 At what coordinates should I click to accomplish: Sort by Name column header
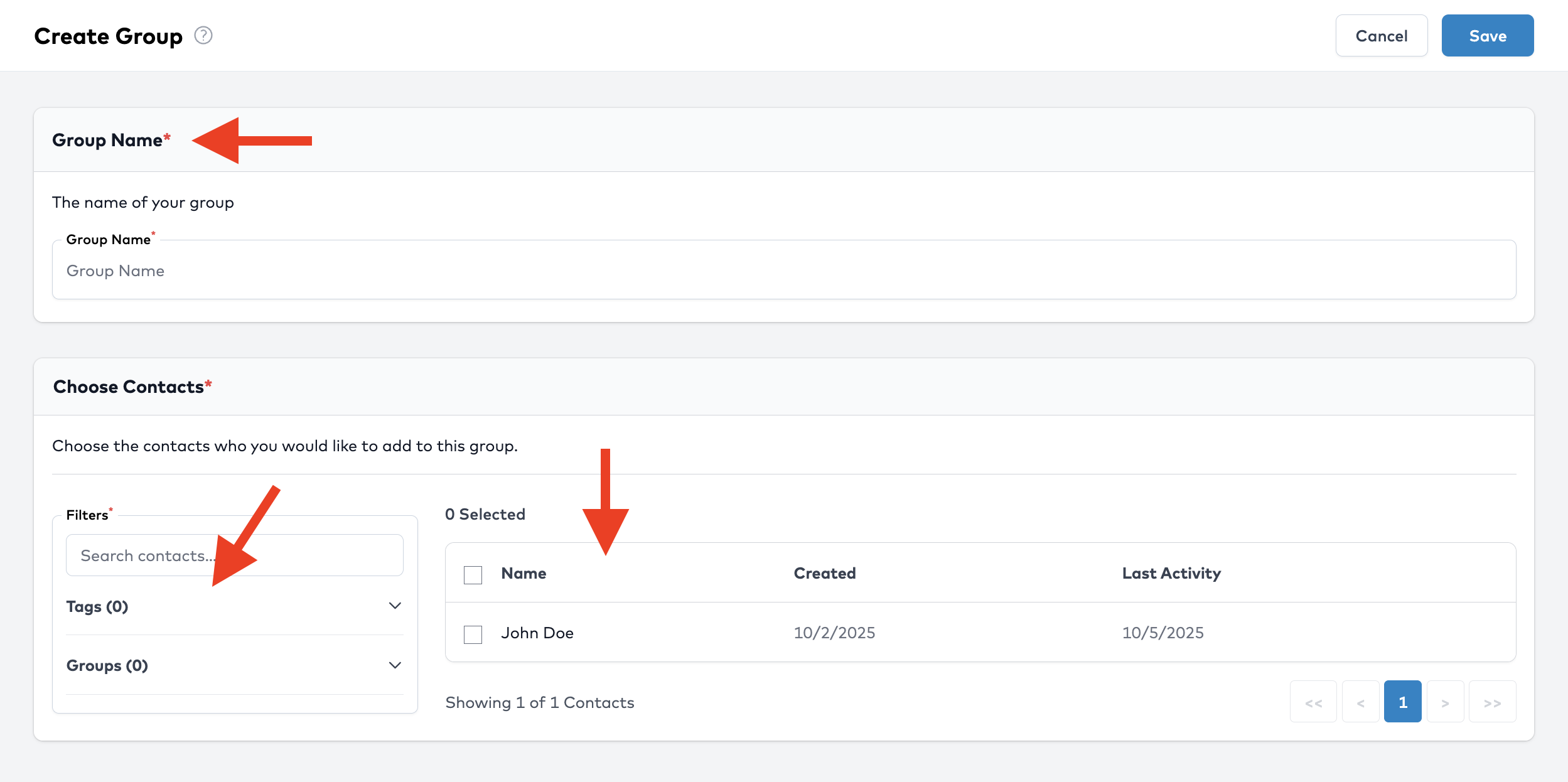coord(524,573)
